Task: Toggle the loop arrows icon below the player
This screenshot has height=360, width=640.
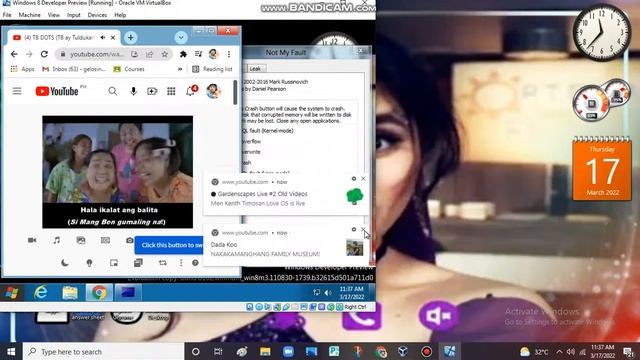Action: 162,263
